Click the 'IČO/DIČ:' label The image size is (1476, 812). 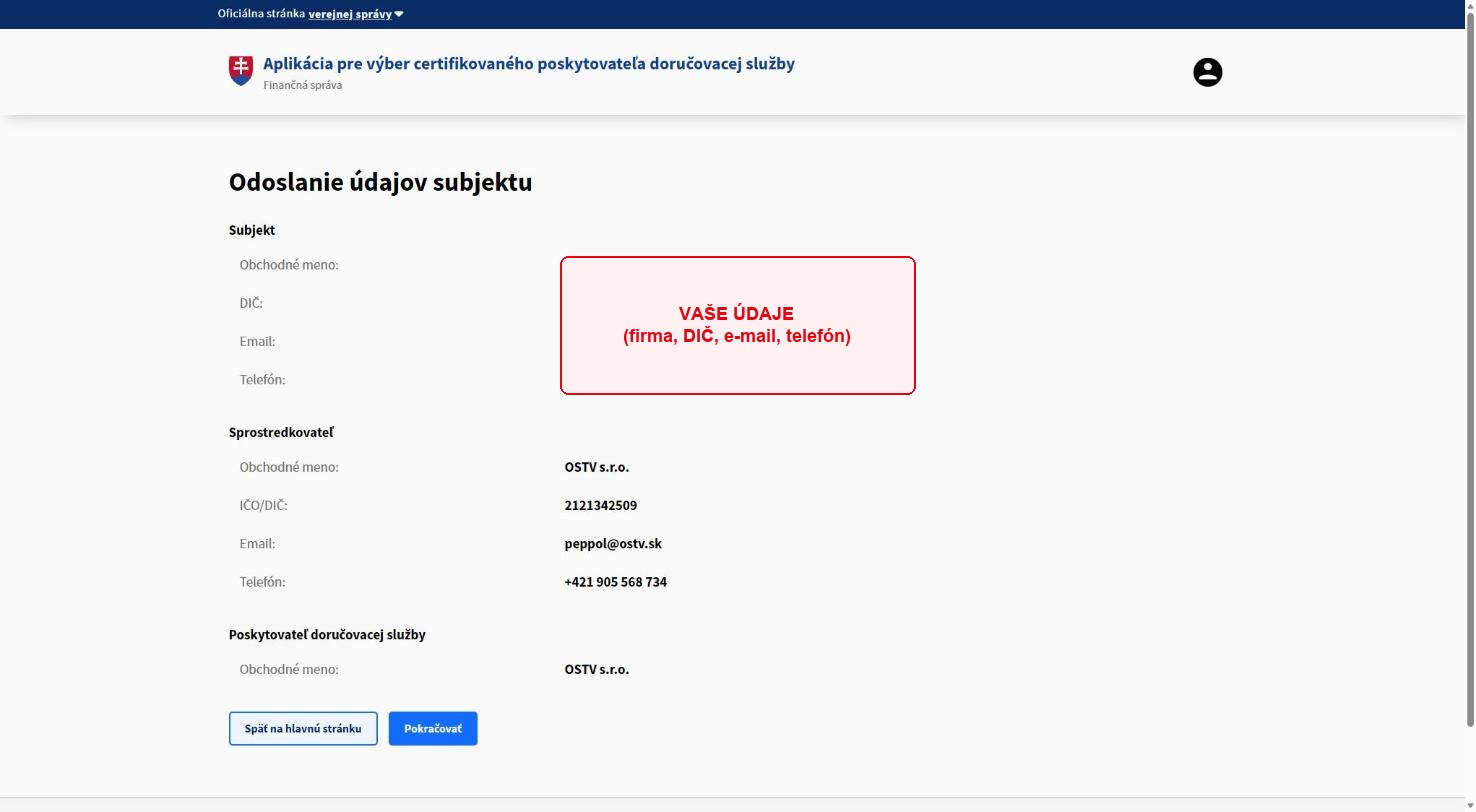tap(264, 505)
